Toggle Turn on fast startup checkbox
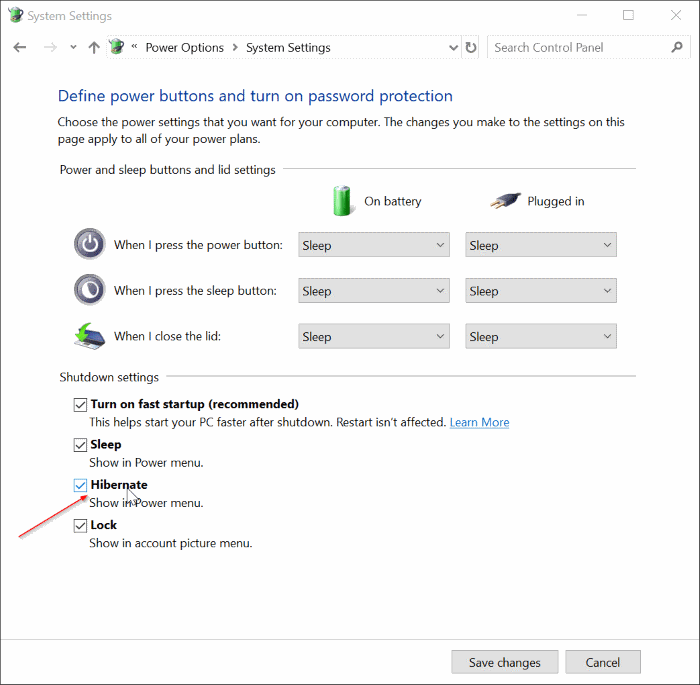700x685 pixels. pyautogui.click(x=80, y=405)
